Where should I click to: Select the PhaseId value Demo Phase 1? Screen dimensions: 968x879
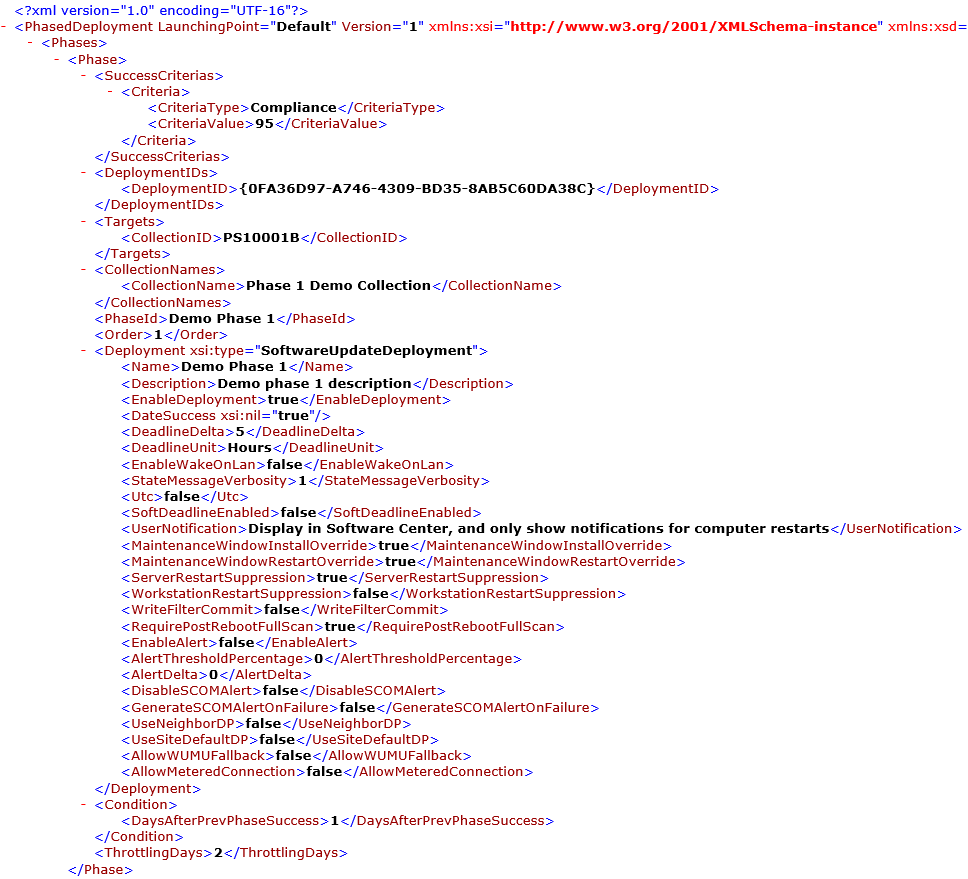tap(222, 319)
